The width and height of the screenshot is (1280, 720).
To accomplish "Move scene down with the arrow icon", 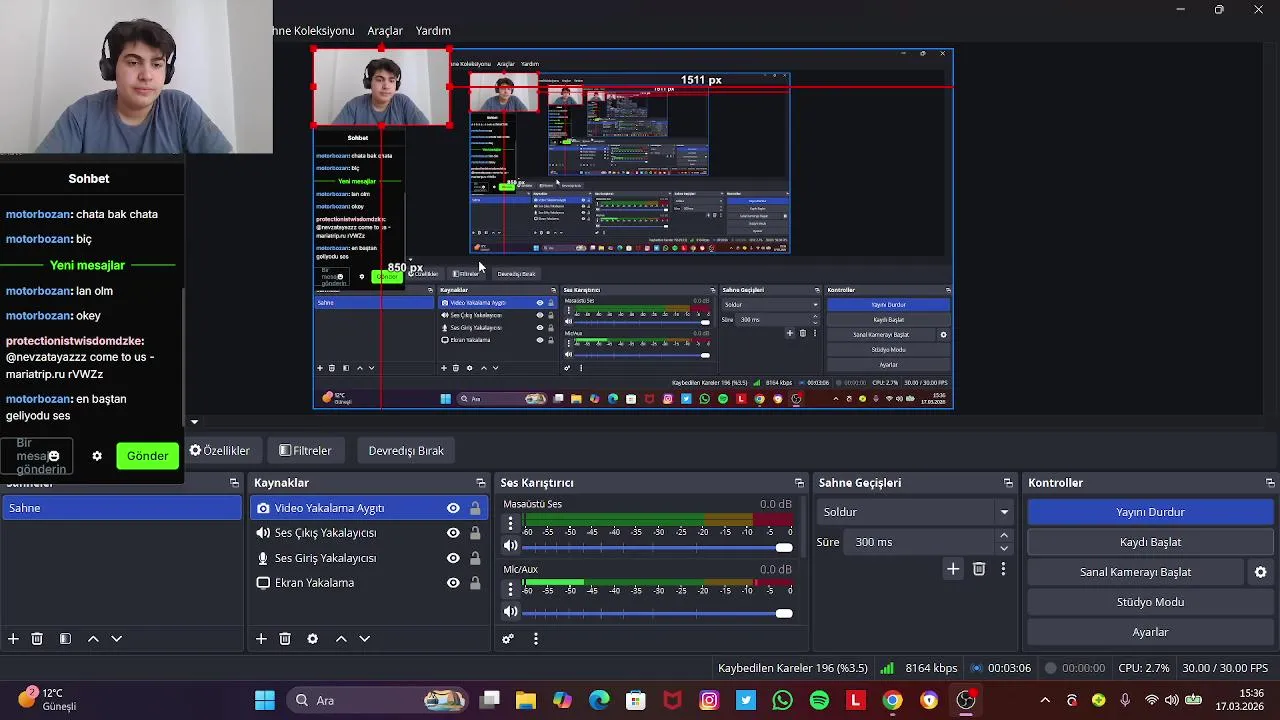I will (116, 639).
